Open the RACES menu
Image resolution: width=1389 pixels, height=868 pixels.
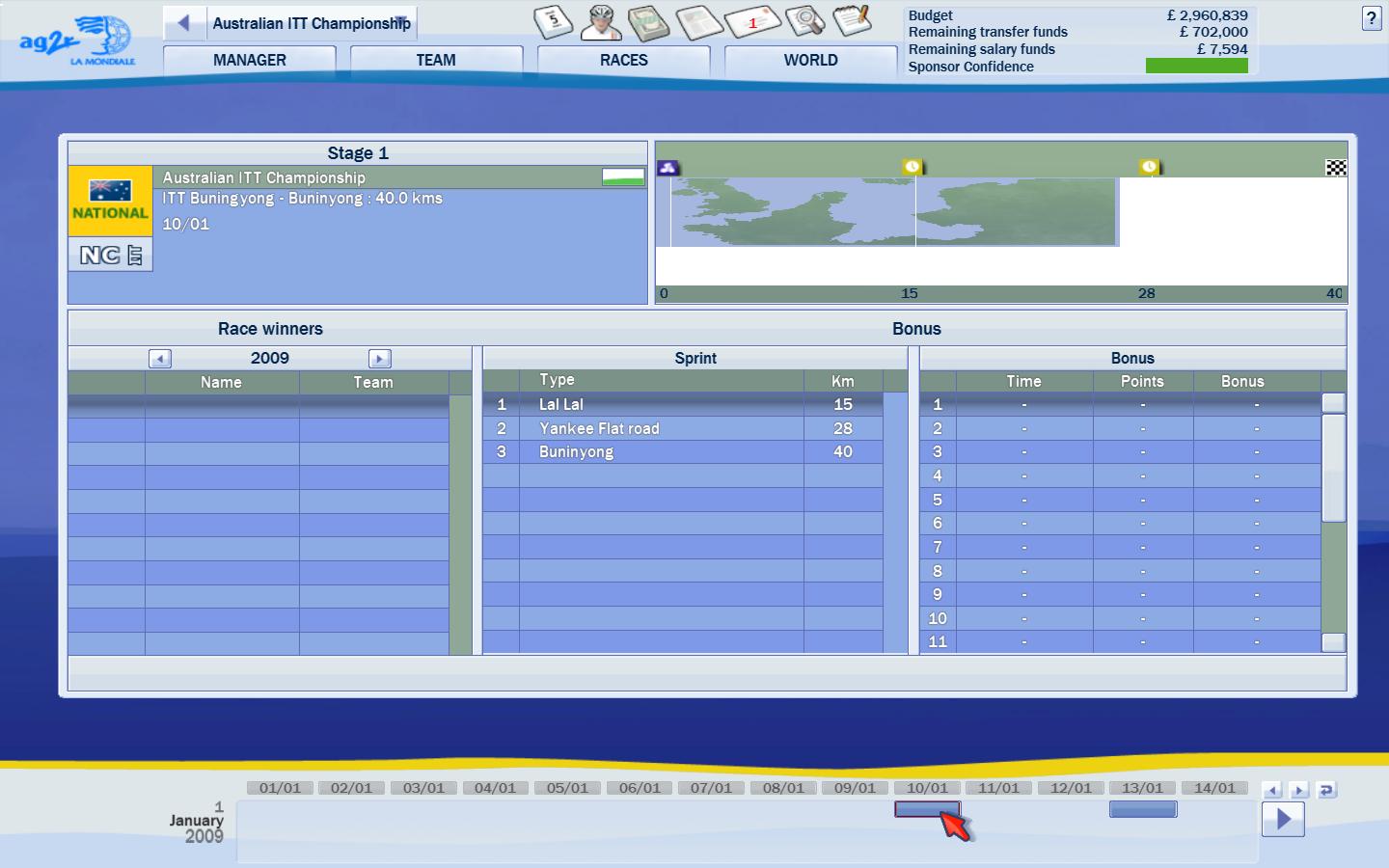tap(623, 60)
